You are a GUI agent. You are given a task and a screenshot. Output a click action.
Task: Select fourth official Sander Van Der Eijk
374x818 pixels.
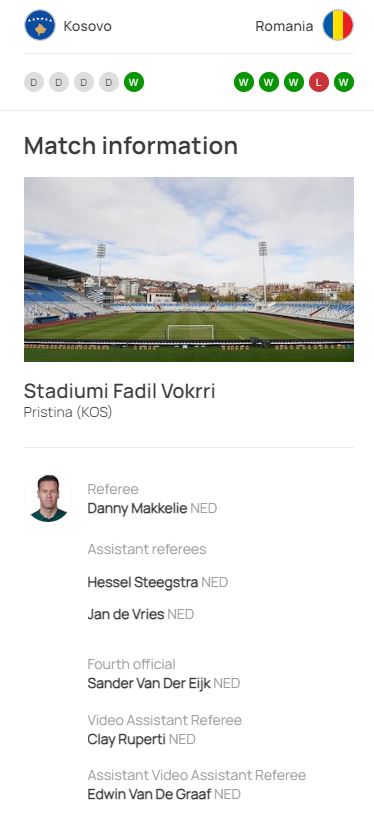tap(149, 683)
